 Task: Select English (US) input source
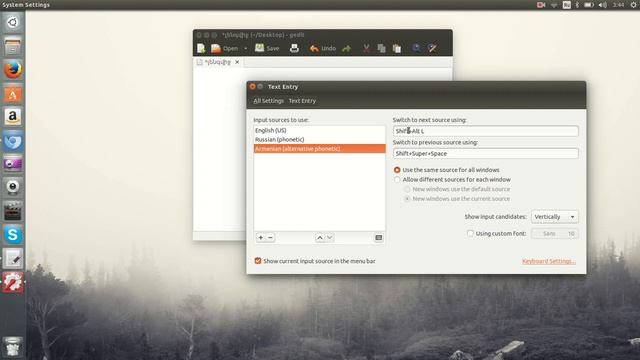point(319,130)
